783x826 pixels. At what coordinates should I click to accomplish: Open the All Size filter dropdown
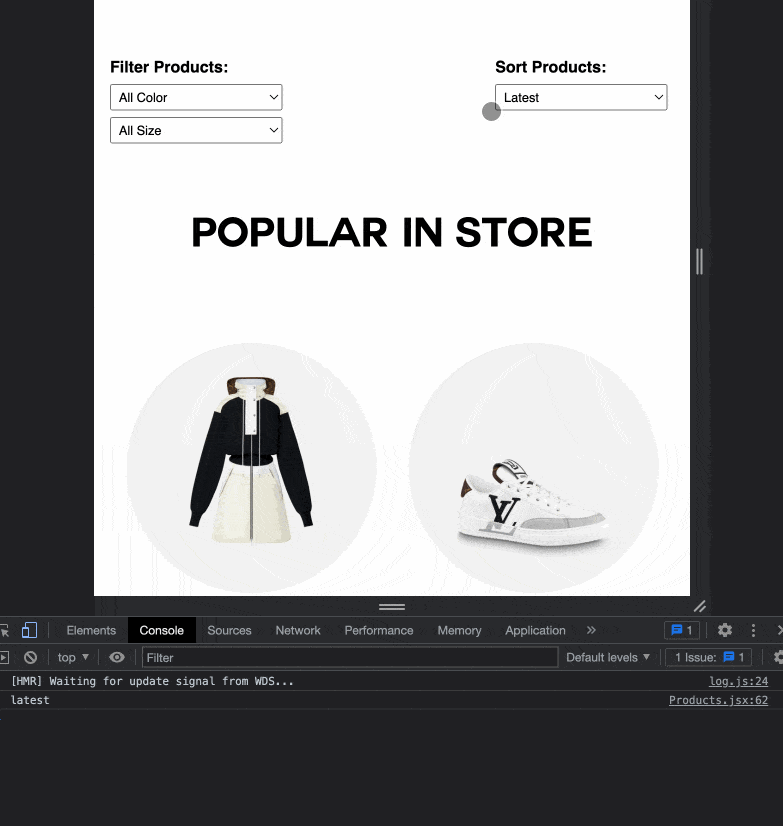coord(196,130)
